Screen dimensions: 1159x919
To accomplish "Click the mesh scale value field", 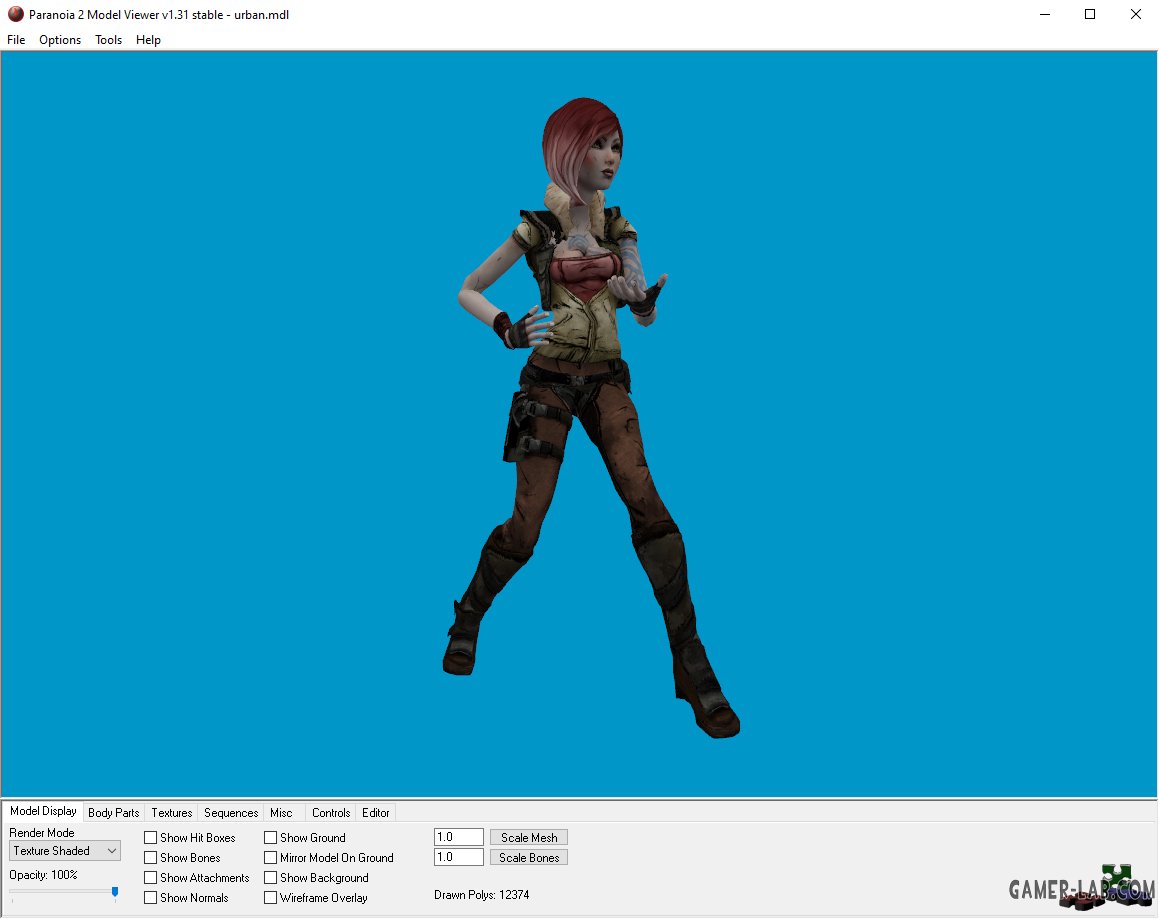I will tap(458, 837).
